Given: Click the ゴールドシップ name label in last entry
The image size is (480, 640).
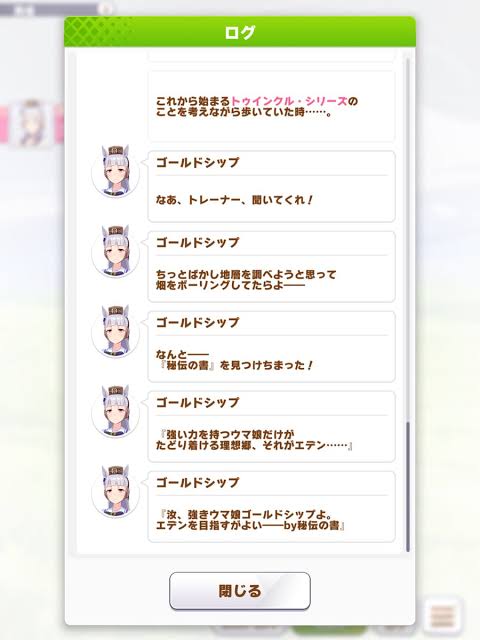Looking at the screenshot, I should click(198, 482).
